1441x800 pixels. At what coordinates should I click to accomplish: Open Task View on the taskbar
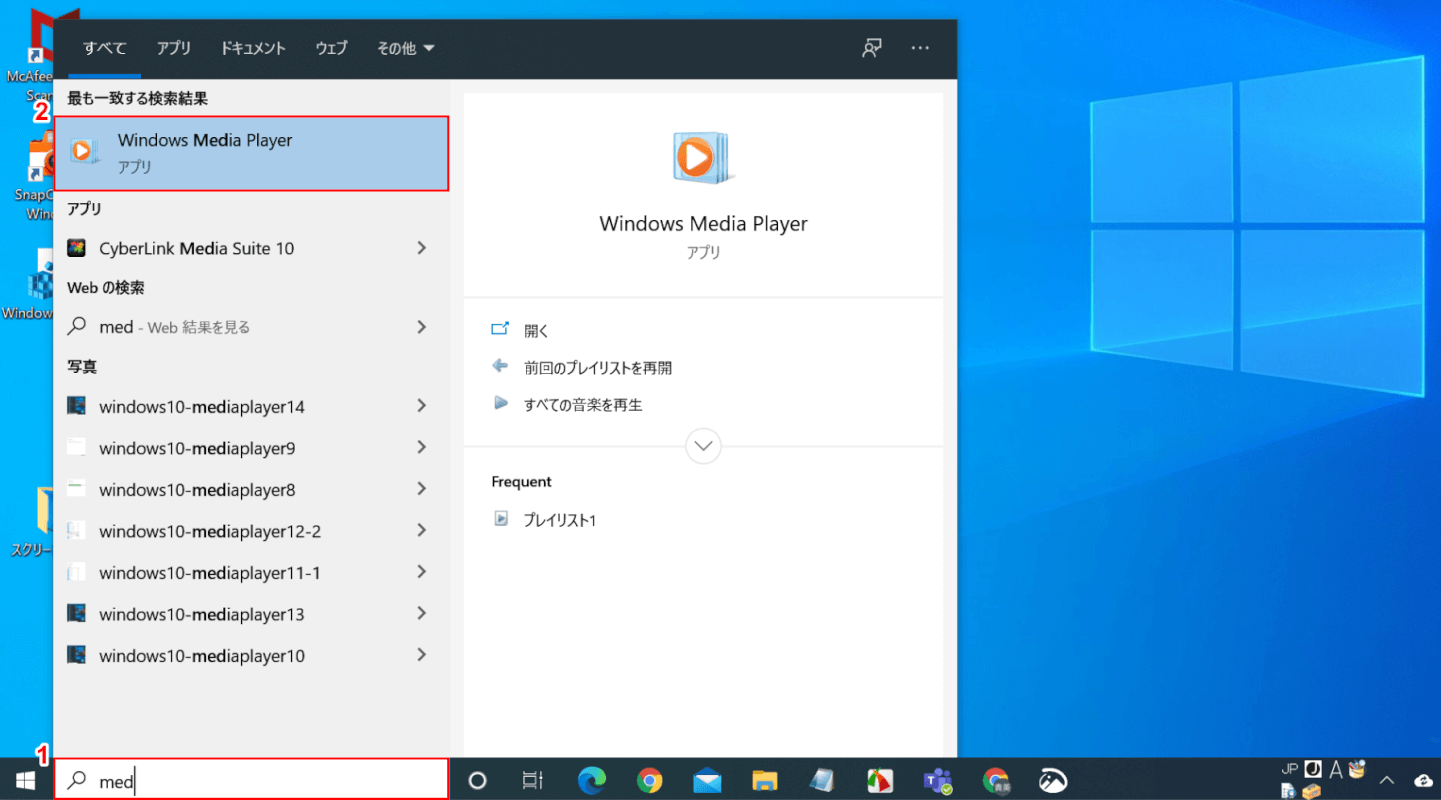533,781
